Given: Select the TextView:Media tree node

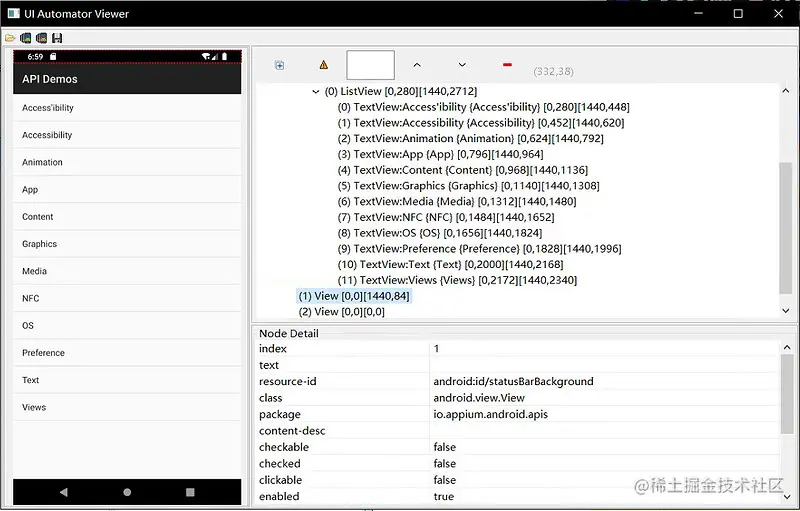Looking at the screenshot, I should [457, 202].
